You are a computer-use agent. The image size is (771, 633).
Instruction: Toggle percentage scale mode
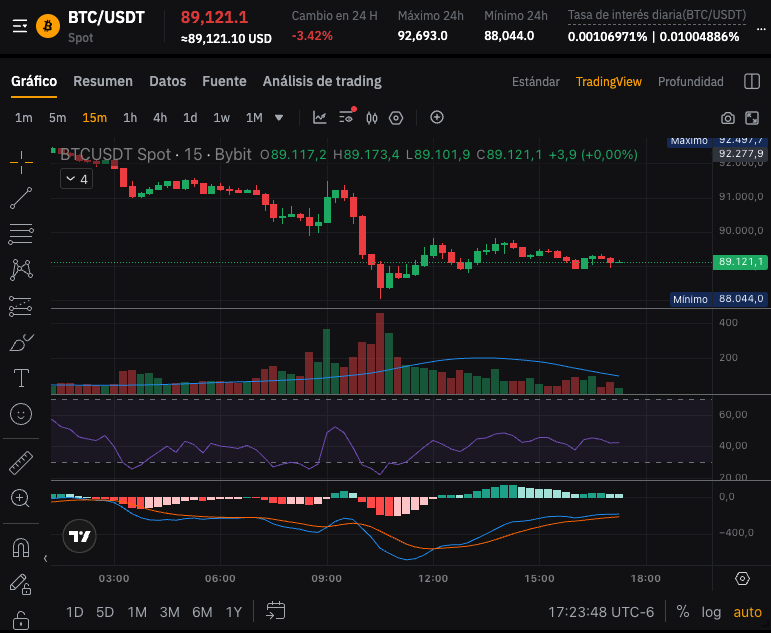682,611
